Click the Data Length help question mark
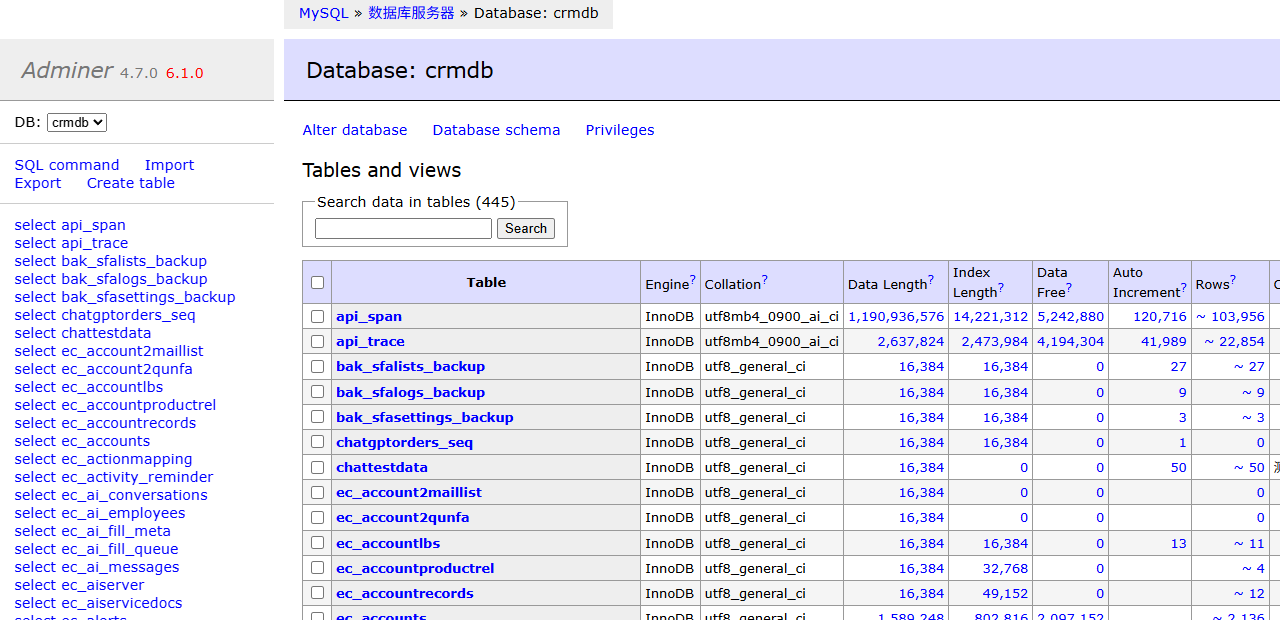This screenshot has height=620, width=1280. 931,279
